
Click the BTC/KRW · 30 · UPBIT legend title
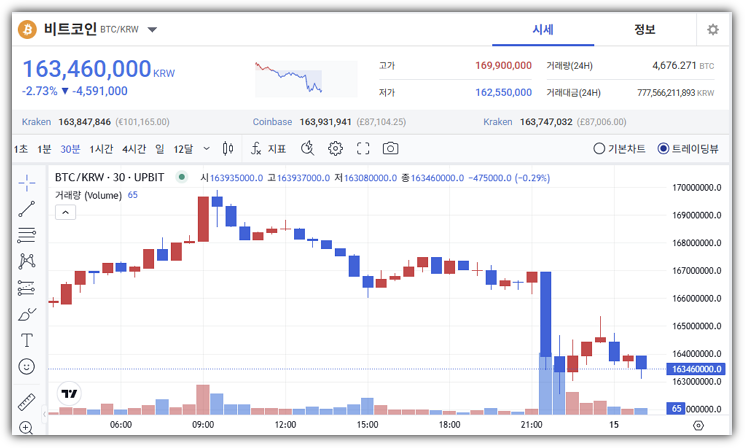pyautogui.click(x=109, y=178)
